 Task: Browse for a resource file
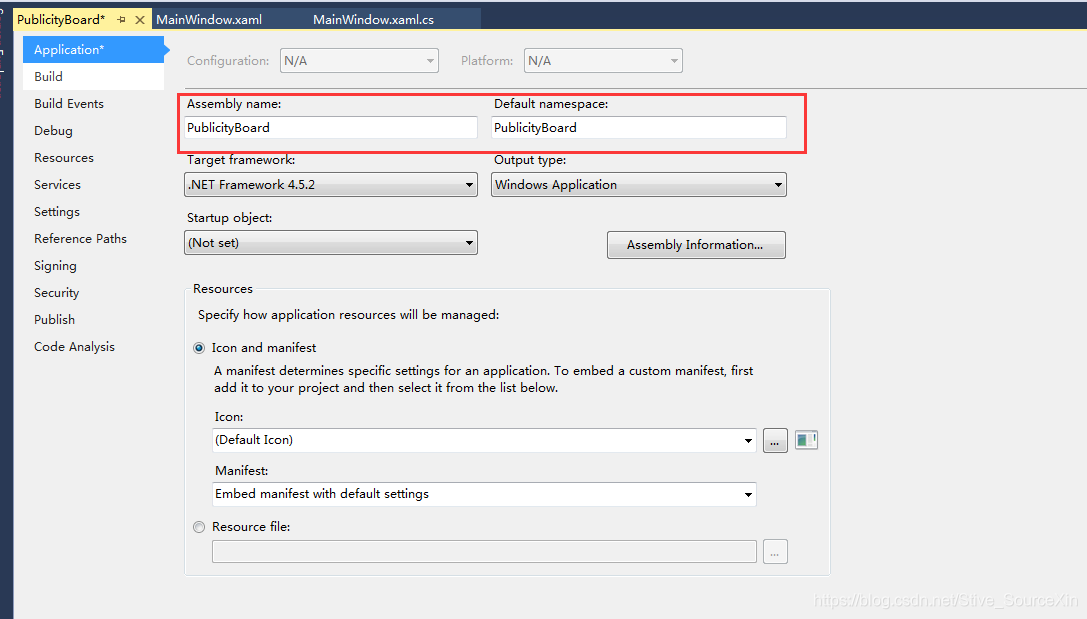[x=775, y=552]
